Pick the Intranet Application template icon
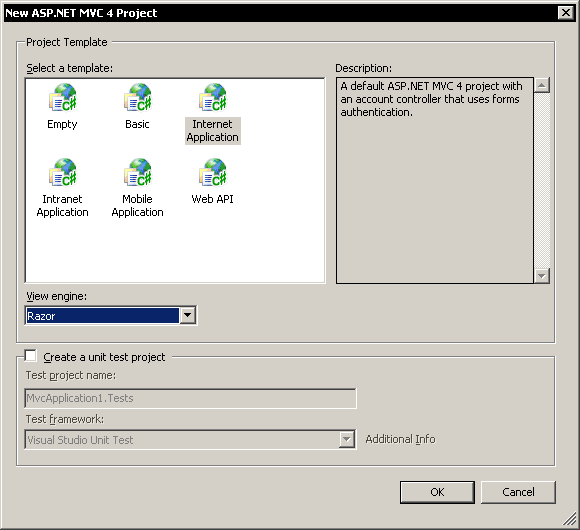Viewport: 580px width, 530px height. [x=63, y=173]
